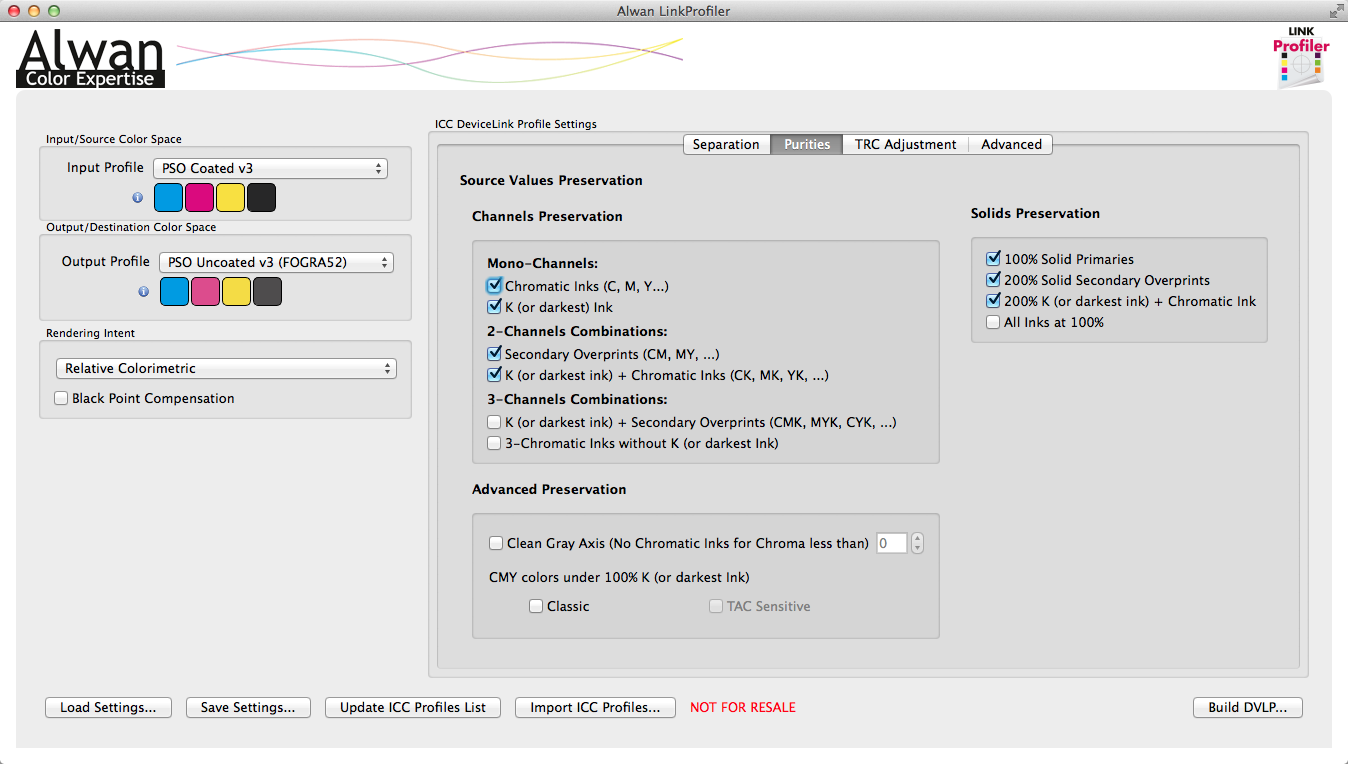Open the Advanced tab
Image resolution: width=1348 pixels, height=764 pixels.
click(1010, 144)
